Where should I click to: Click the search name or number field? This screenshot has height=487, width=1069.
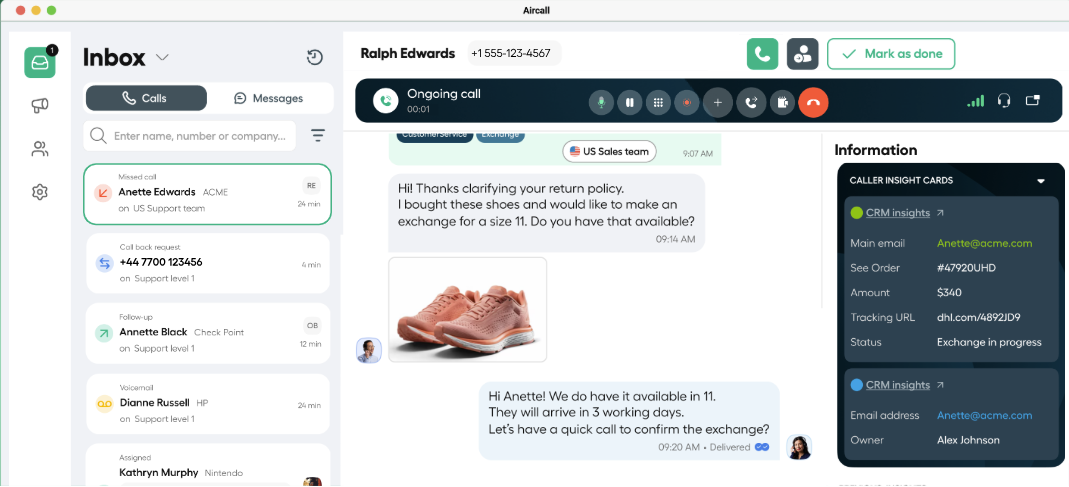(200, 135)
